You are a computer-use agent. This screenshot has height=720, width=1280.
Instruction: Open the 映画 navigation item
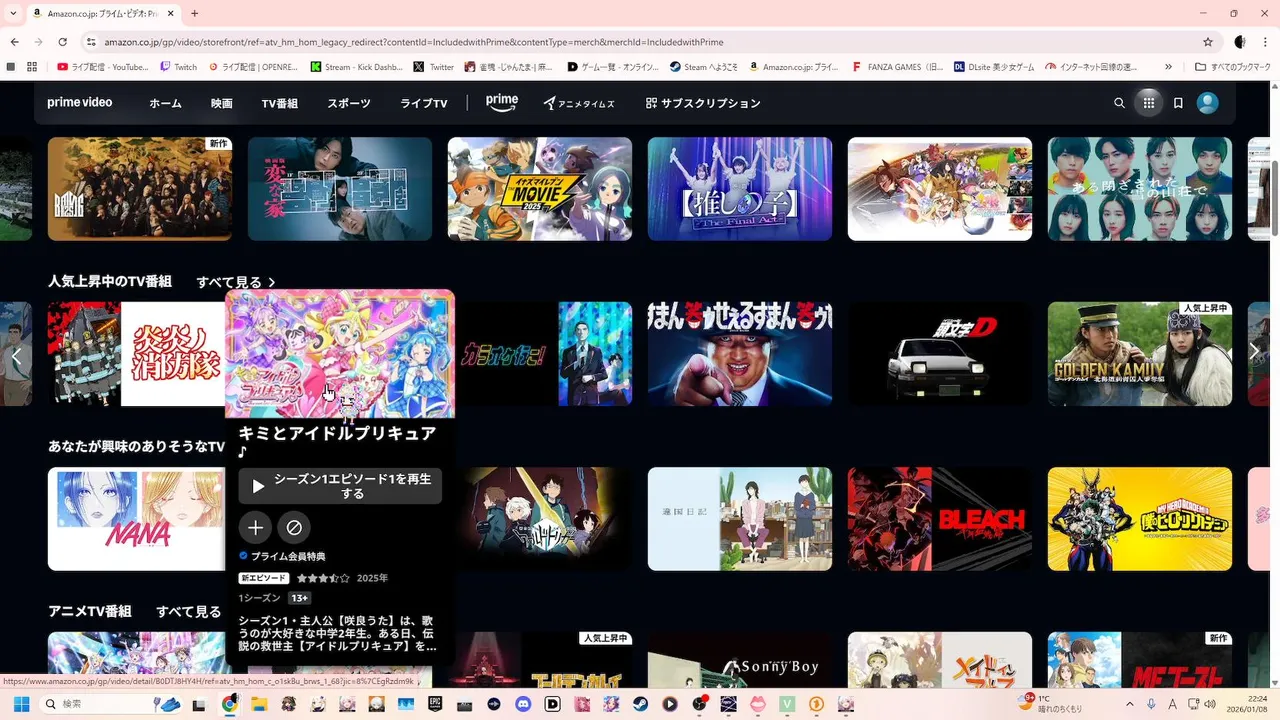tap(222, 103)
